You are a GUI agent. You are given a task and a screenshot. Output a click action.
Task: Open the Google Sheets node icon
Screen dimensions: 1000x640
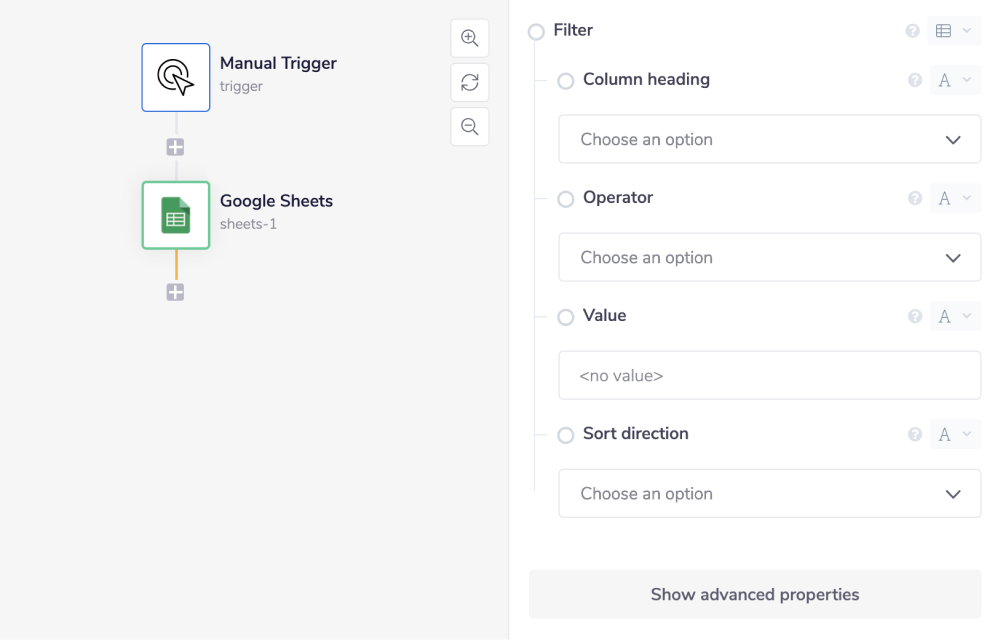click(x=176, y=215)
